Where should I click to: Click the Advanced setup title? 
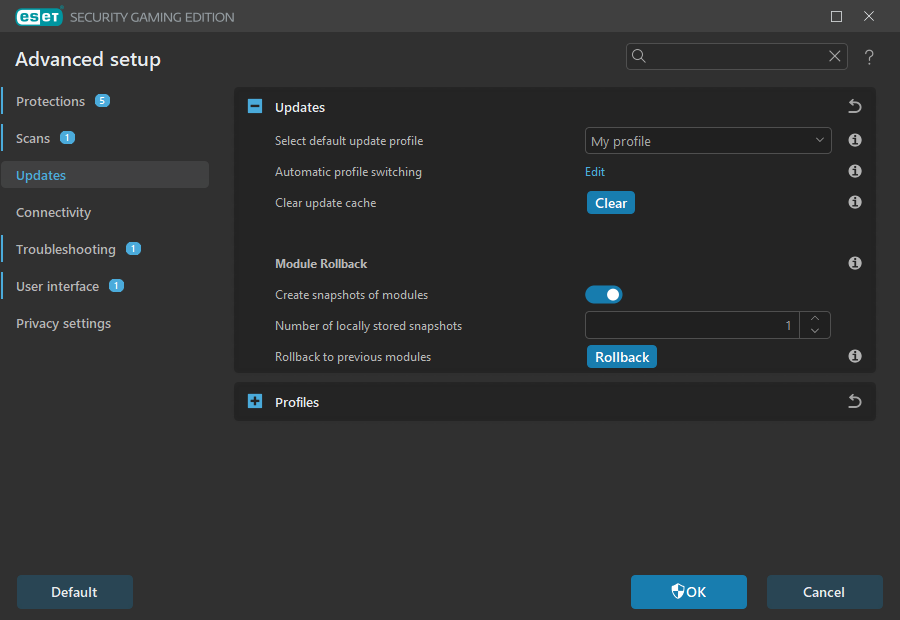pos(88,59)
